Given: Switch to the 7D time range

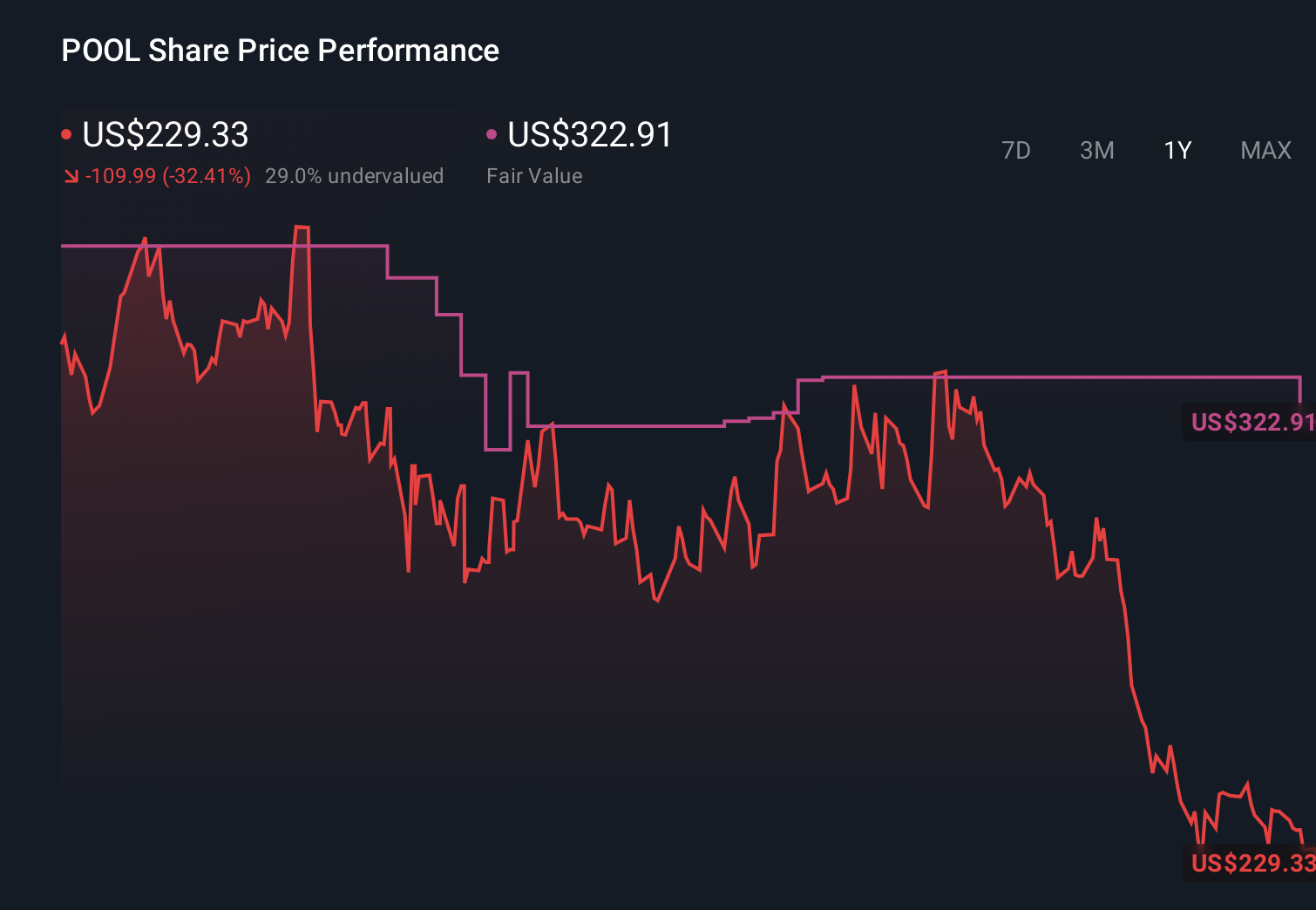Looking at the screenshot, I should pos(1017,150).
